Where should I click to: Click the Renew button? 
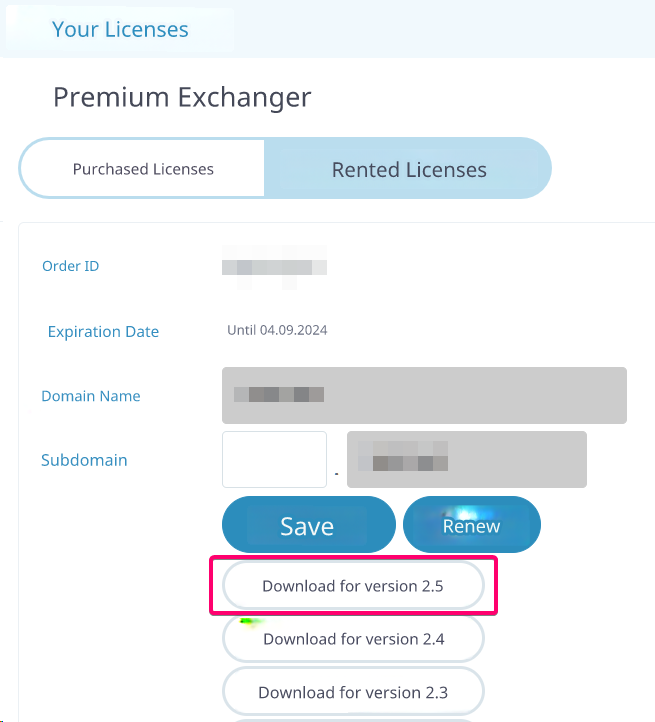471,525
